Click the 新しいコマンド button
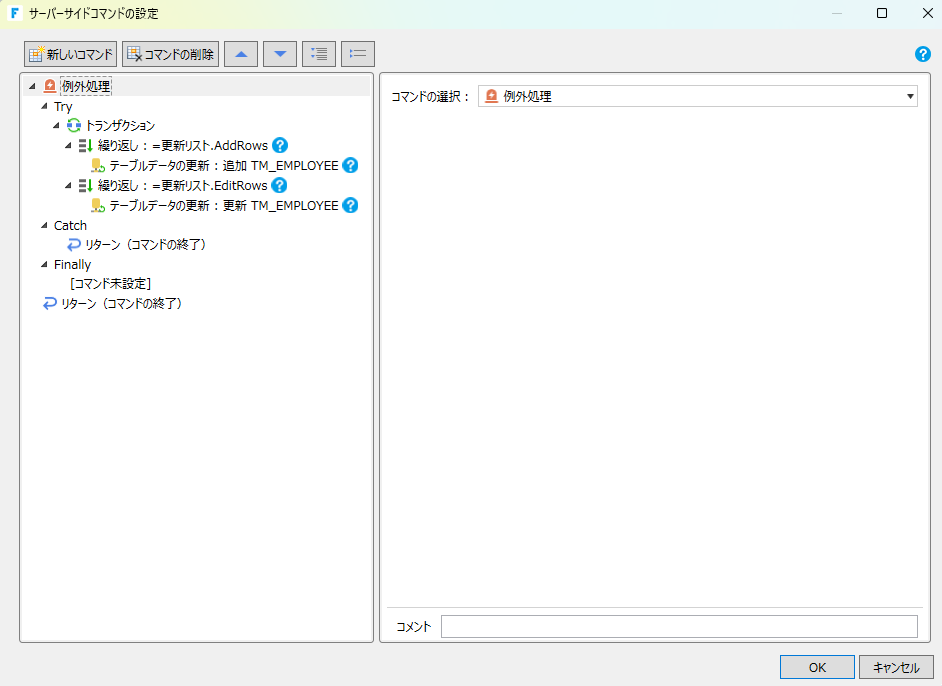Viewport: 942px width, 686px height. click(x=70, y=54)
